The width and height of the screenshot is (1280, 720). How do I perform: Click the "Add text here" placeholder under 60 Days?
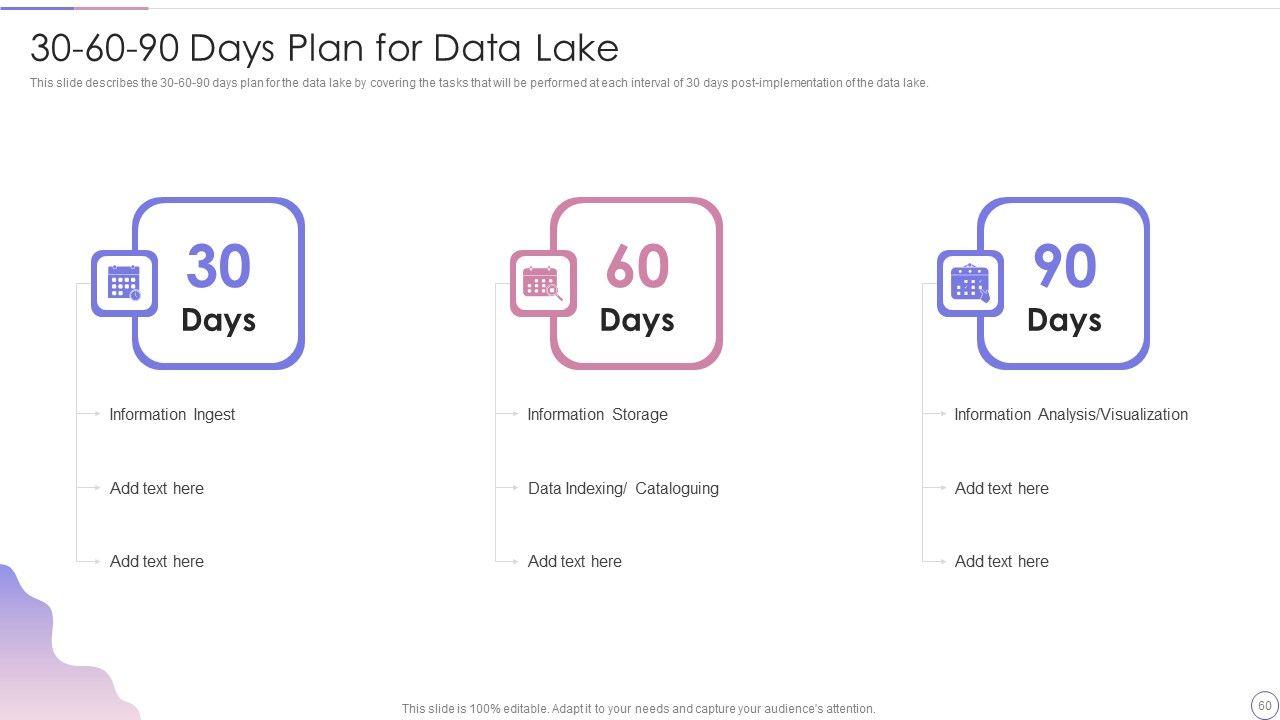point(575,561)
